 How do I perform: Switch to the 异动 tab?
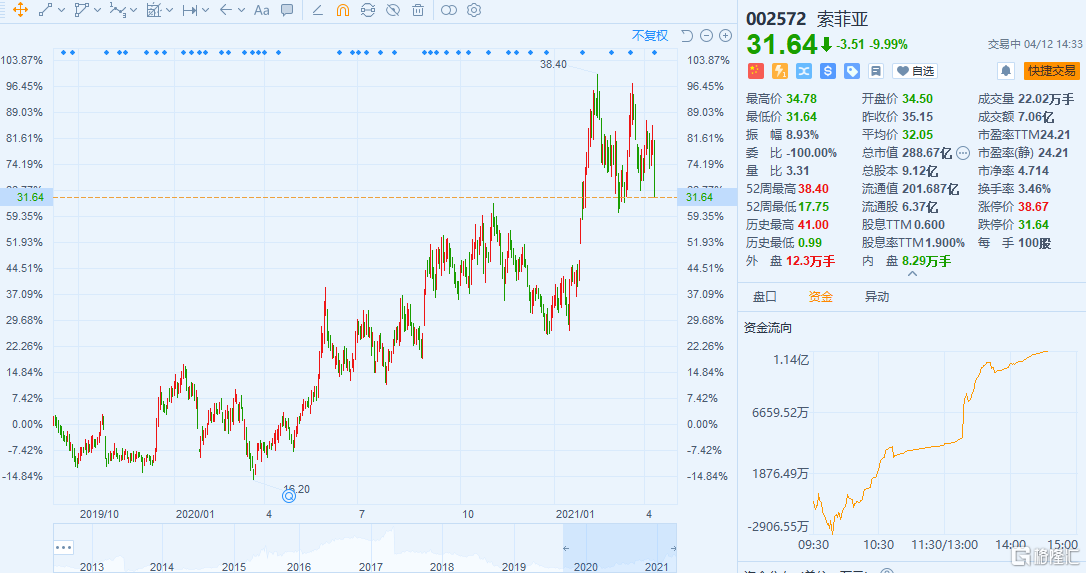(877, 297)
